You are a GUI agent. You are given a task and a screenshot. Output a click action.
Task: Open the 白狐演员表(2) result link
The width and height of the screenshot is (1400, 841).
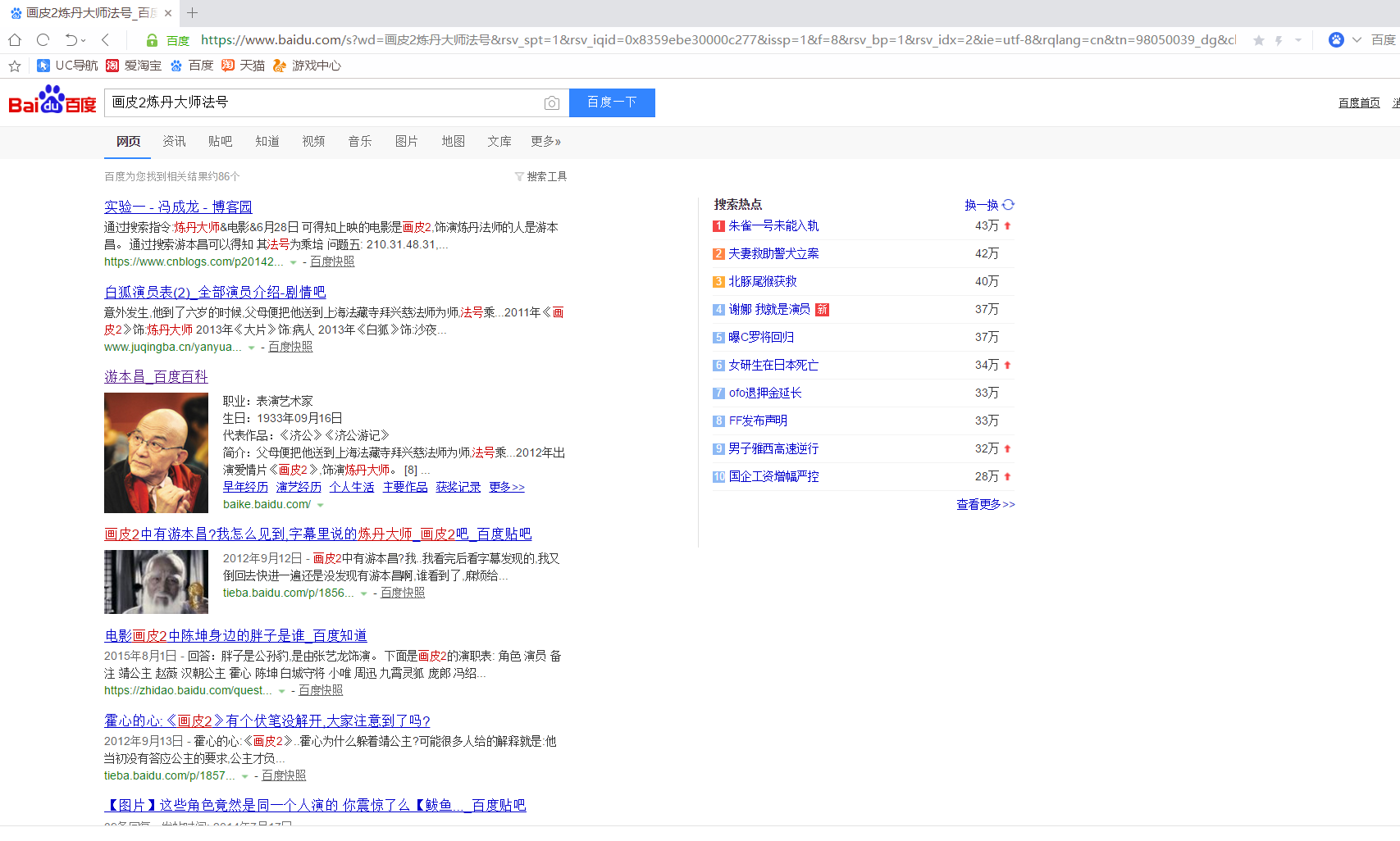(215, 293)
